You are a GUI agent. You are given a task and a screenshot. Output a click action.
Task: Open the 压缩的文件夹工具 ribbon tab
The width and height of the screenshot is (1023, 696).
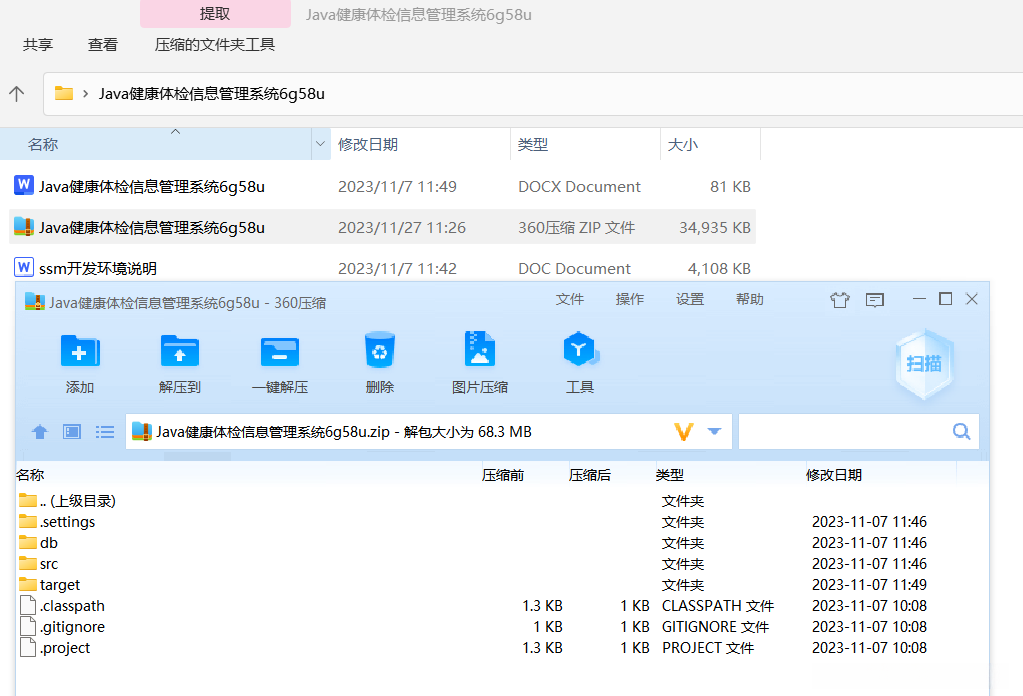tap(215, 44)
